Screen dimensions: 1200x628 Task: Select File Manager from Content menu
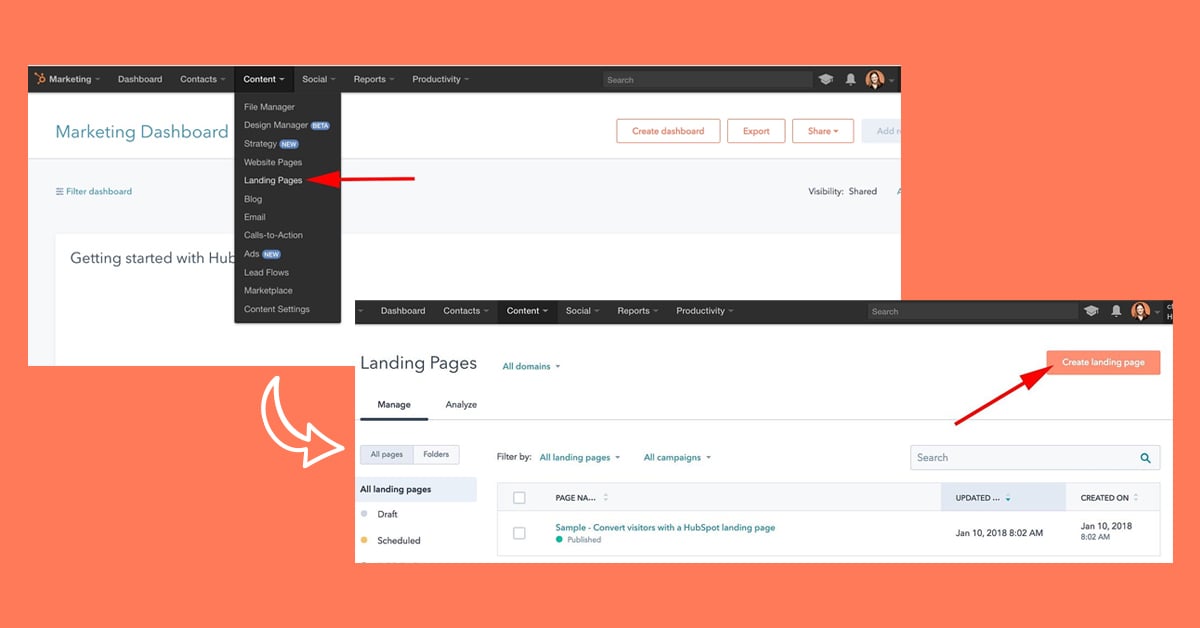(x=269, y=107)
